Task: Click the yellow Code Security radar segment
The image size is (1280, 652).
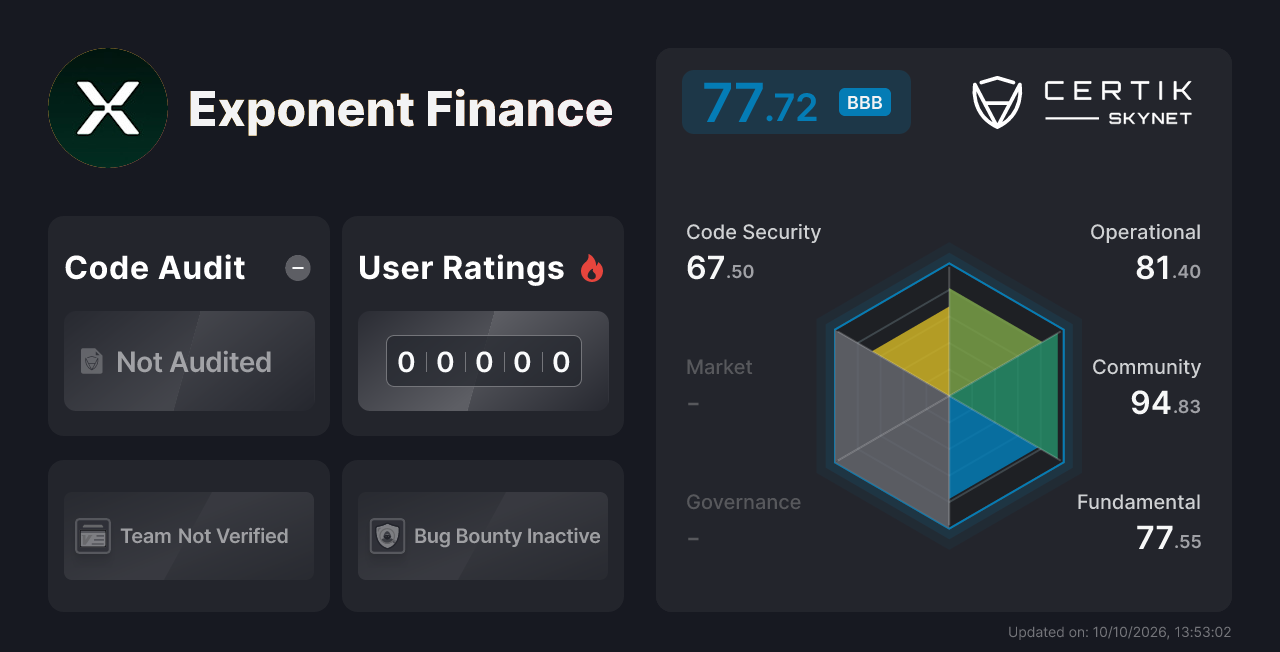Action: click(920, 352)
